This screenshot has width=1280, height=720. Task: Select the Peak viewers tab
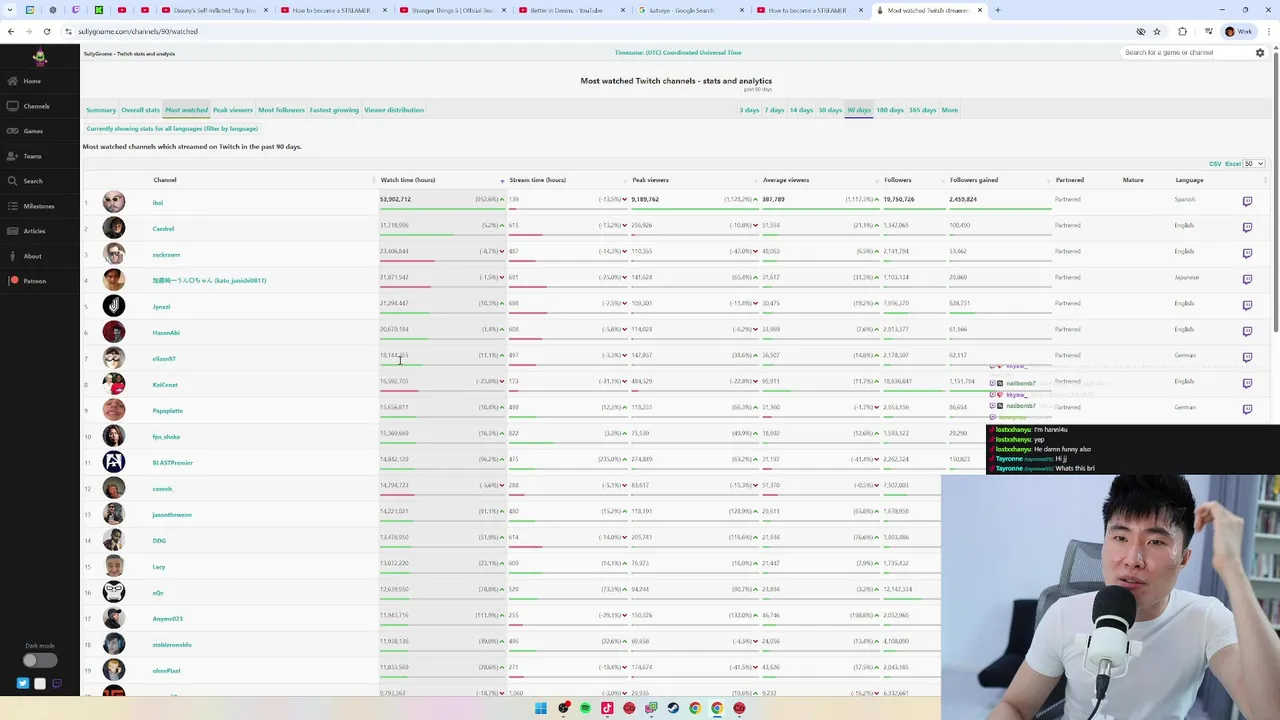(x=233, y=110)
